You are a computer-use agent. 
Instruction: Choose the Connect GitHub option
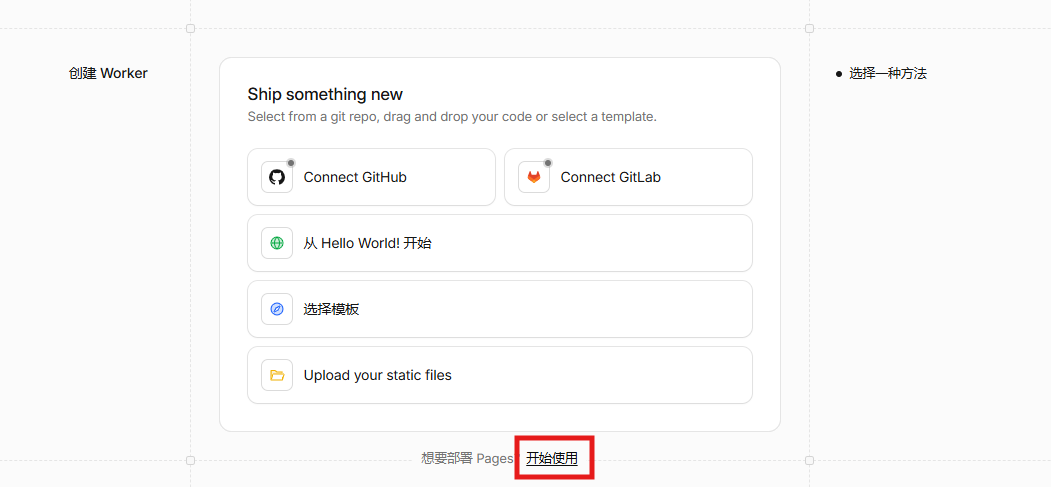371,177
